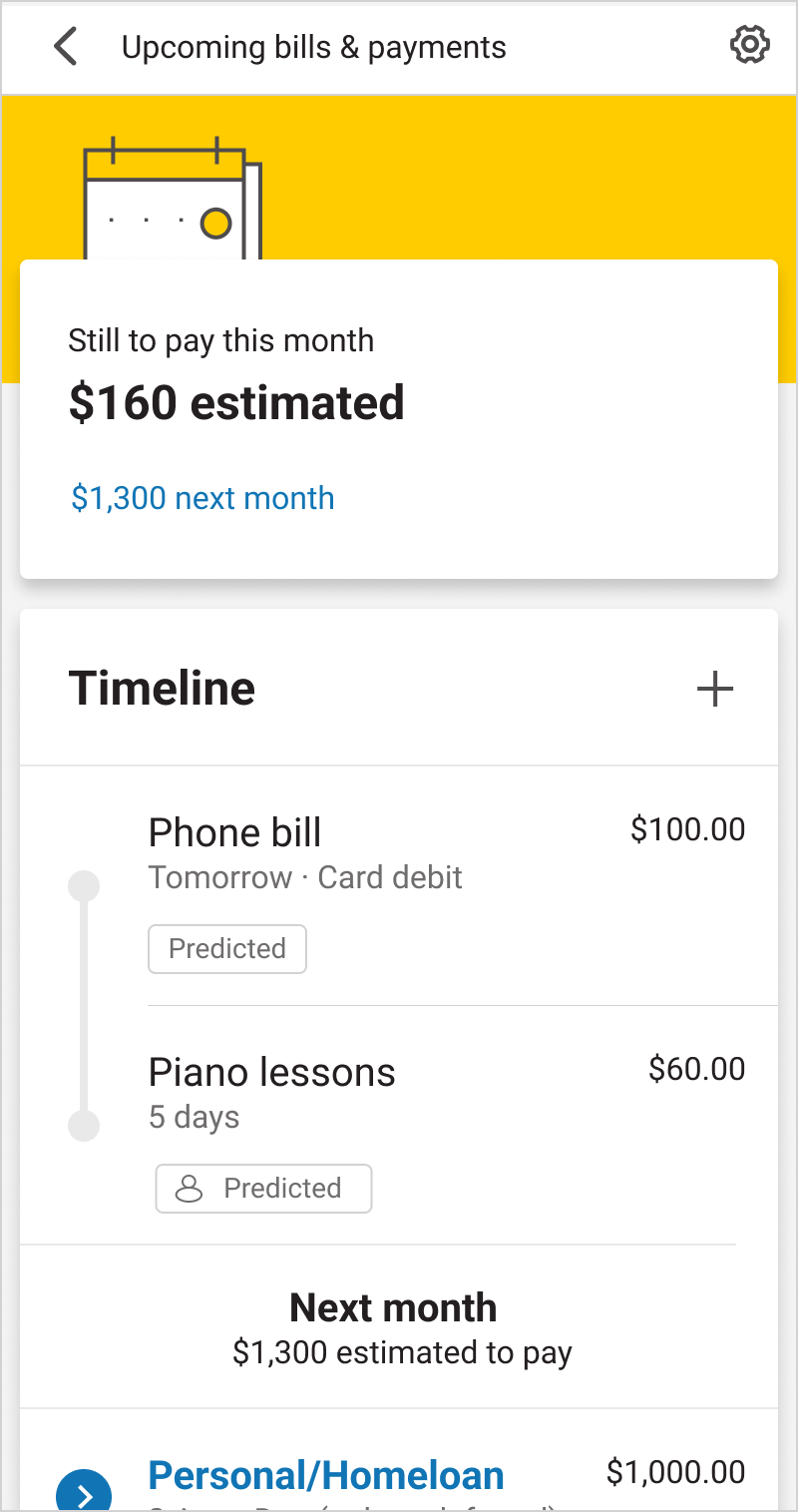798x1512 pixels.
Task: Tap the Predicted tag under Phone bill
Action: click(x=227, y=949)
